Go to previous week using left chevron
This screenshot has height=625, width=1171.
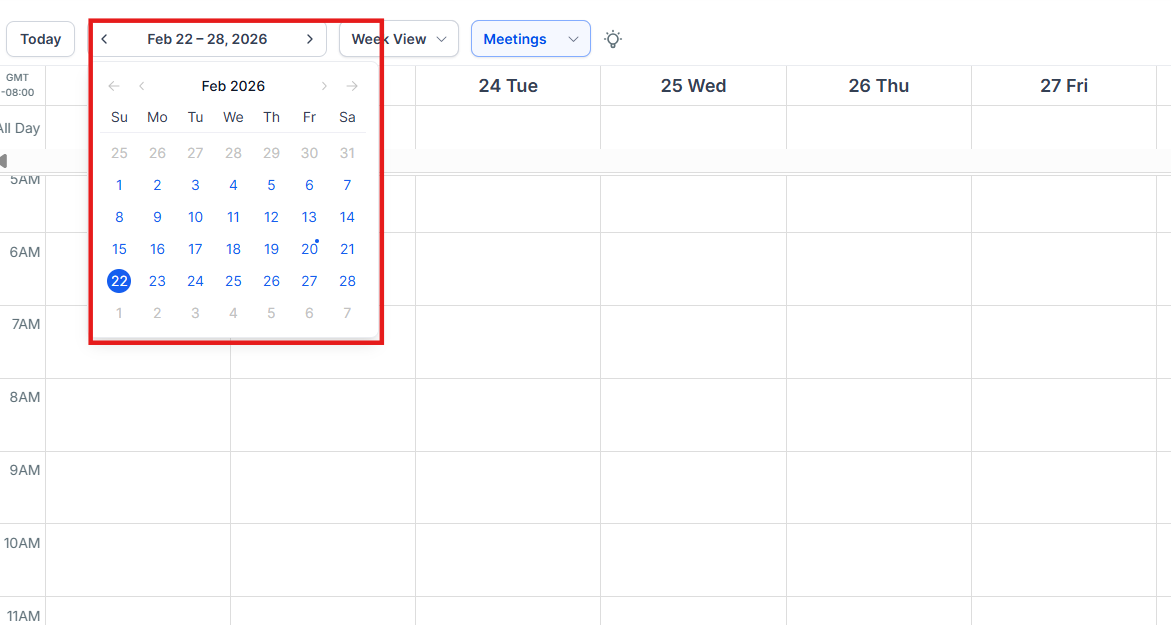(105, 39)
